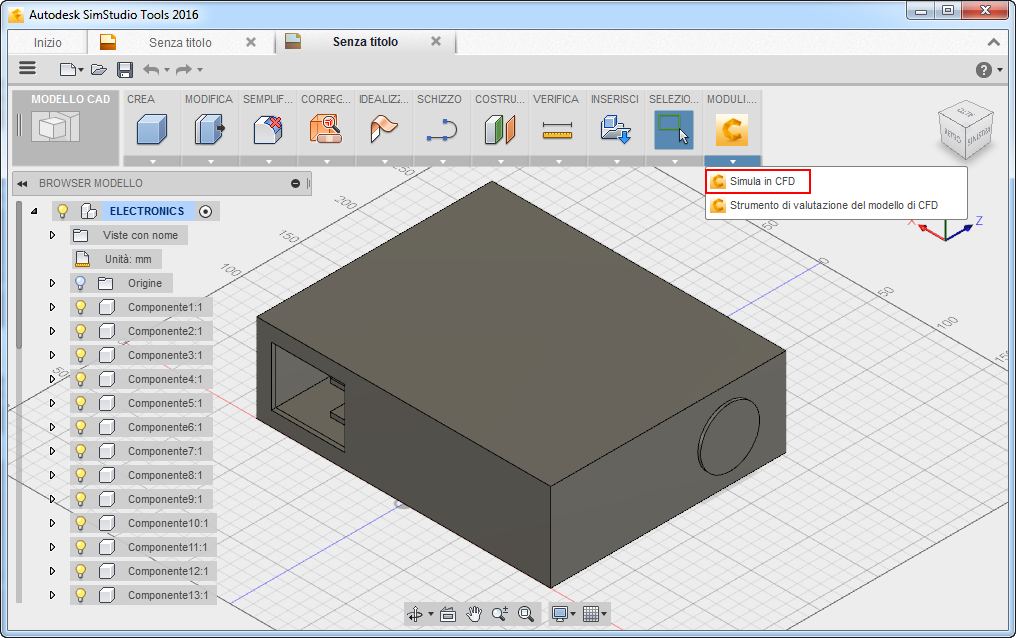
Task: Save the document with floppy icon
Action: (x=125, y=69)
